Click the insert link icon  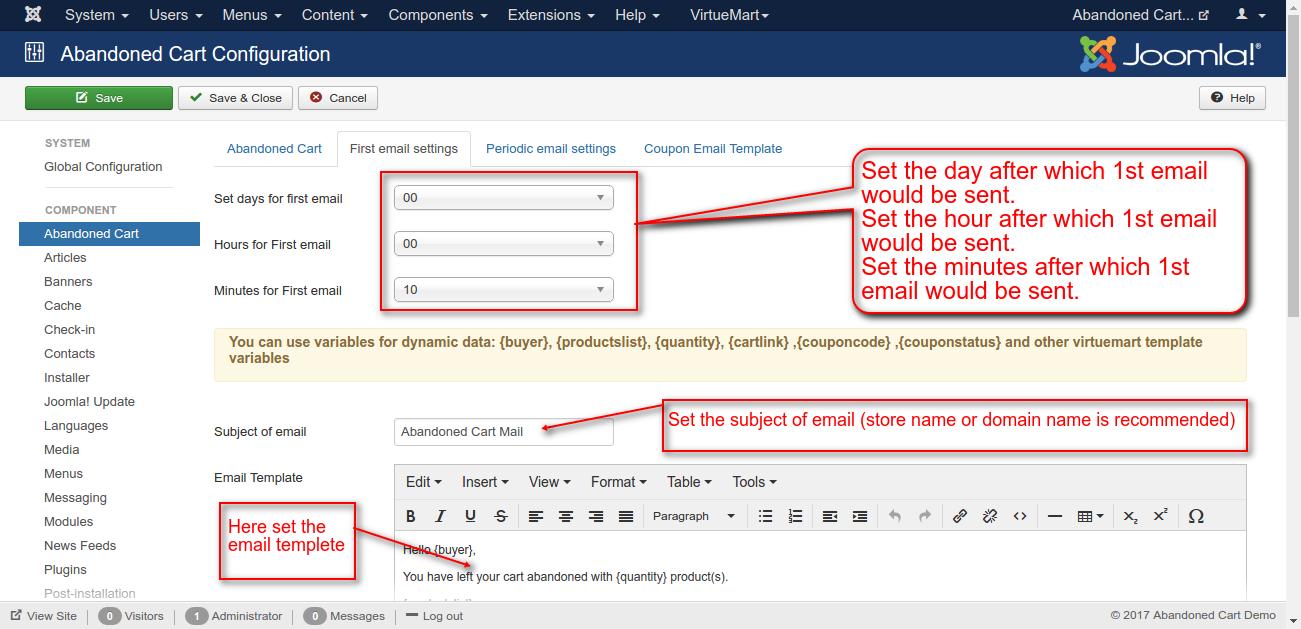[960, 516]
